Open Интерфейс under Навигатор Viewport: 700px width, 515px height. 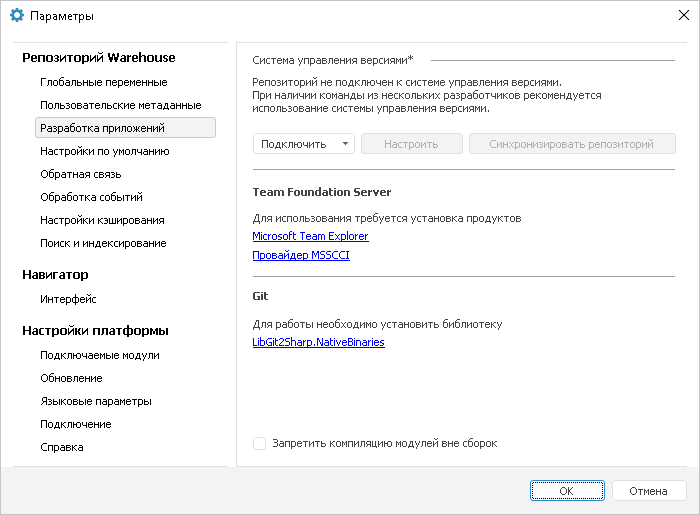(68, 299)
